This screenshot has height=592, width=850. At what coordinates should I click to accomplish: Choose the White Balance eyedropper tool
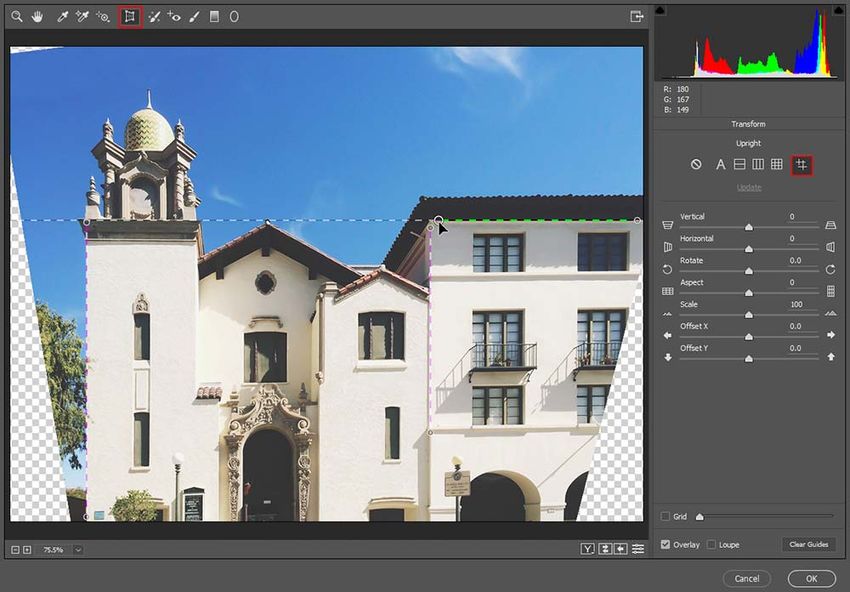(62, 17)
